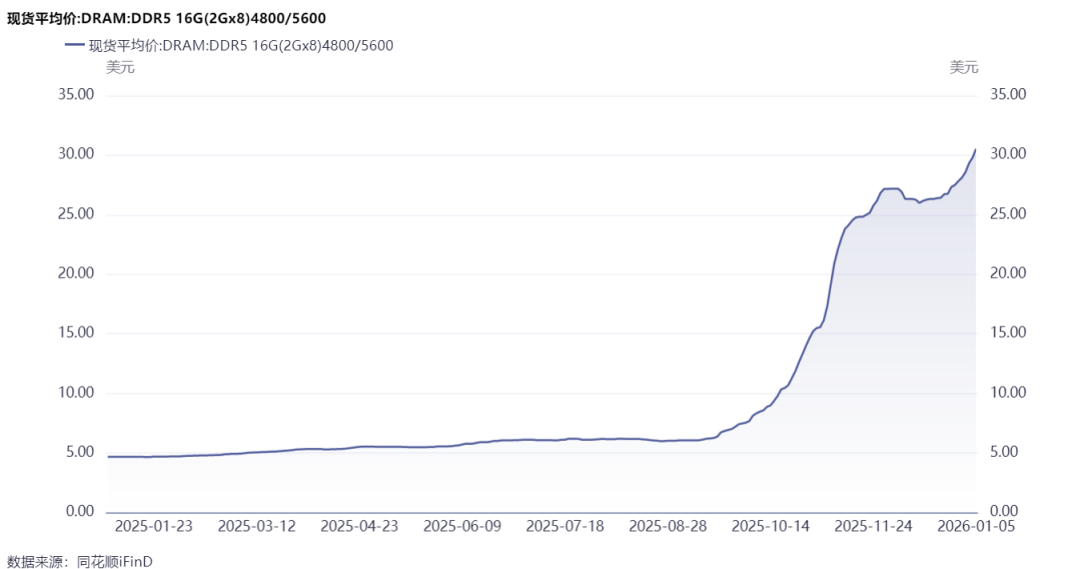Click the left axis unit label 美元
Screen dimensions: 1080x569
(x=120, y=68)
